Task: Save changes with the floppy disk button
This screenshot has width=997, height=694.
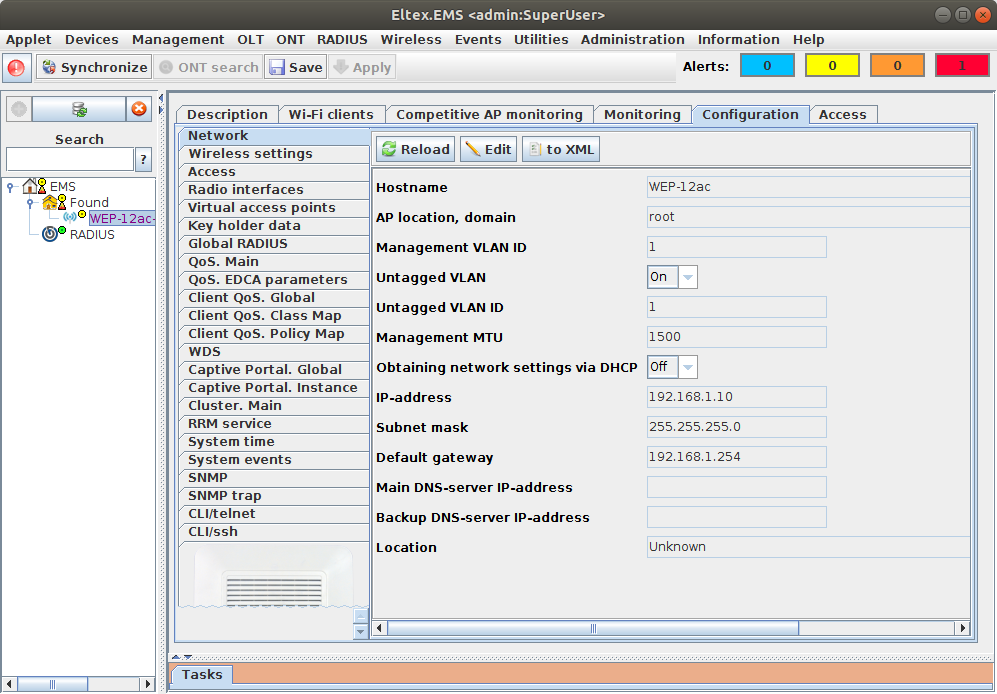Action: (295, 68)
